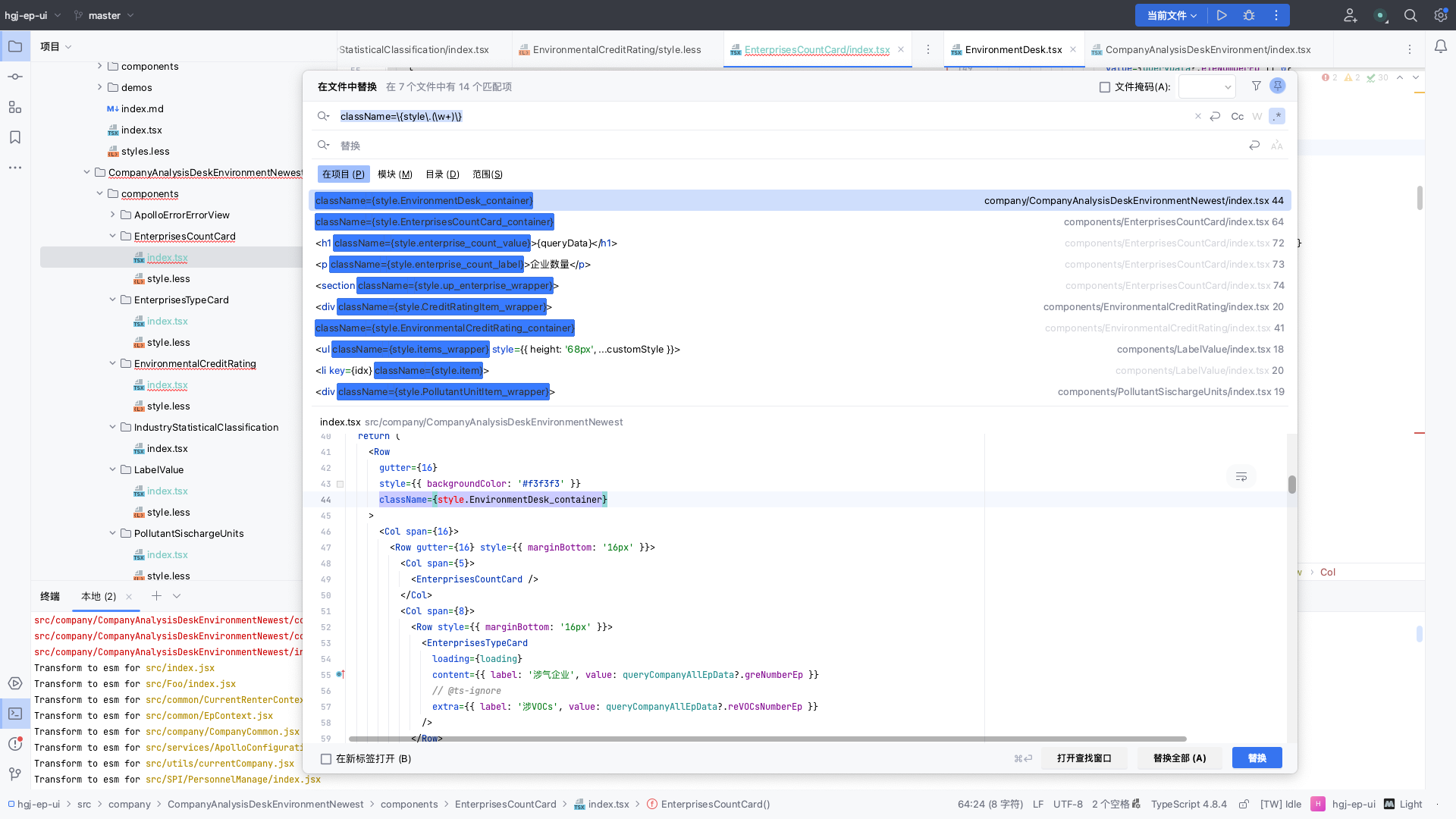This screenshot has width=1456, height=819.
Task: Check Open in new tab option
Action: pos(326,759)
